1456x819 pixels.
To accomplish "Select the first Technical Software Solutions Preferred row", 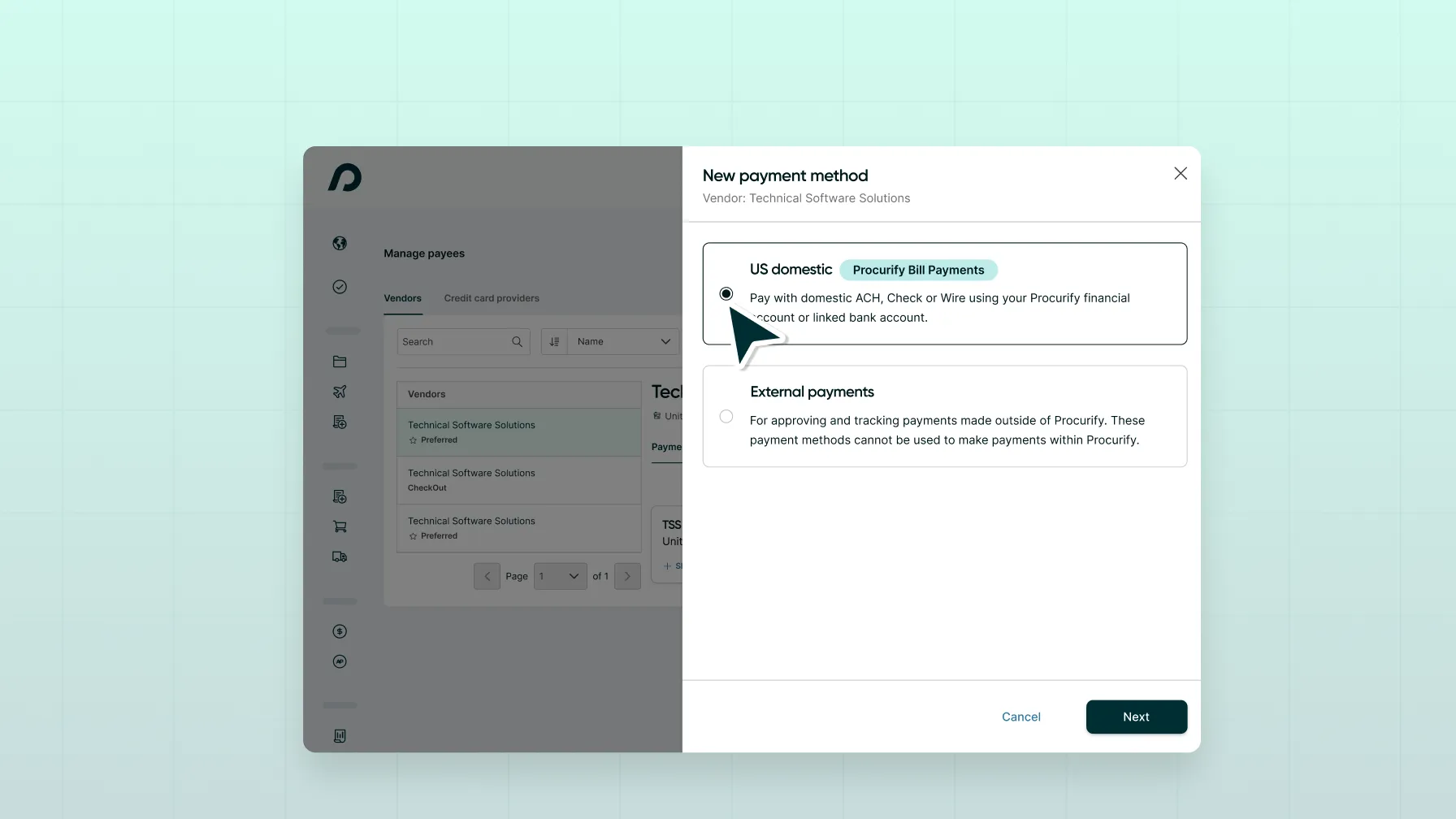I will pos(518,432).
